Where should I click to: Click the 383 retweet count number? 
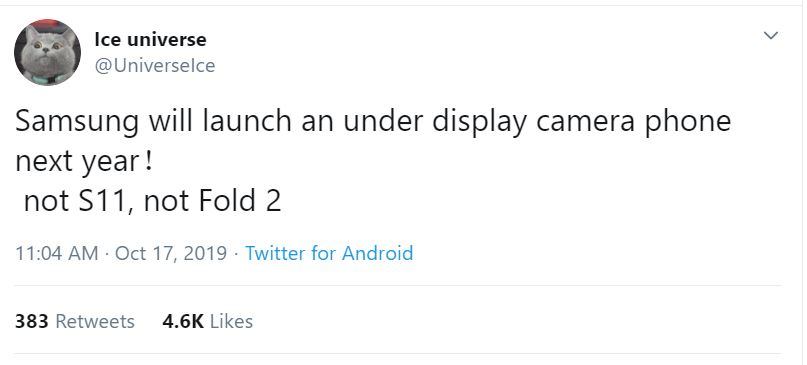click(31, 321)
